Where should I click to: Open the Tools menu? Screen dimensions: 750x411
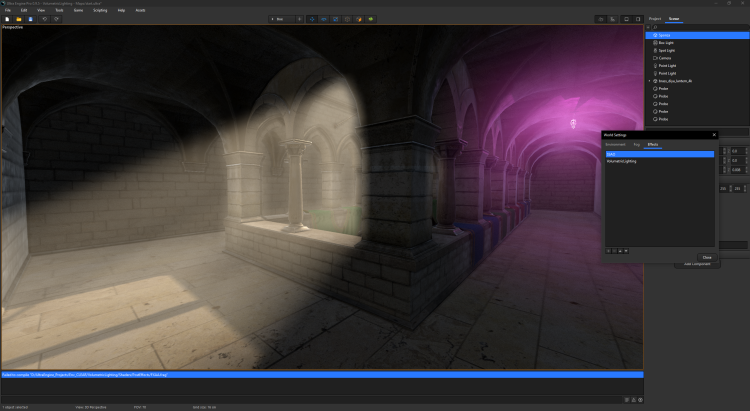point(59,10)
